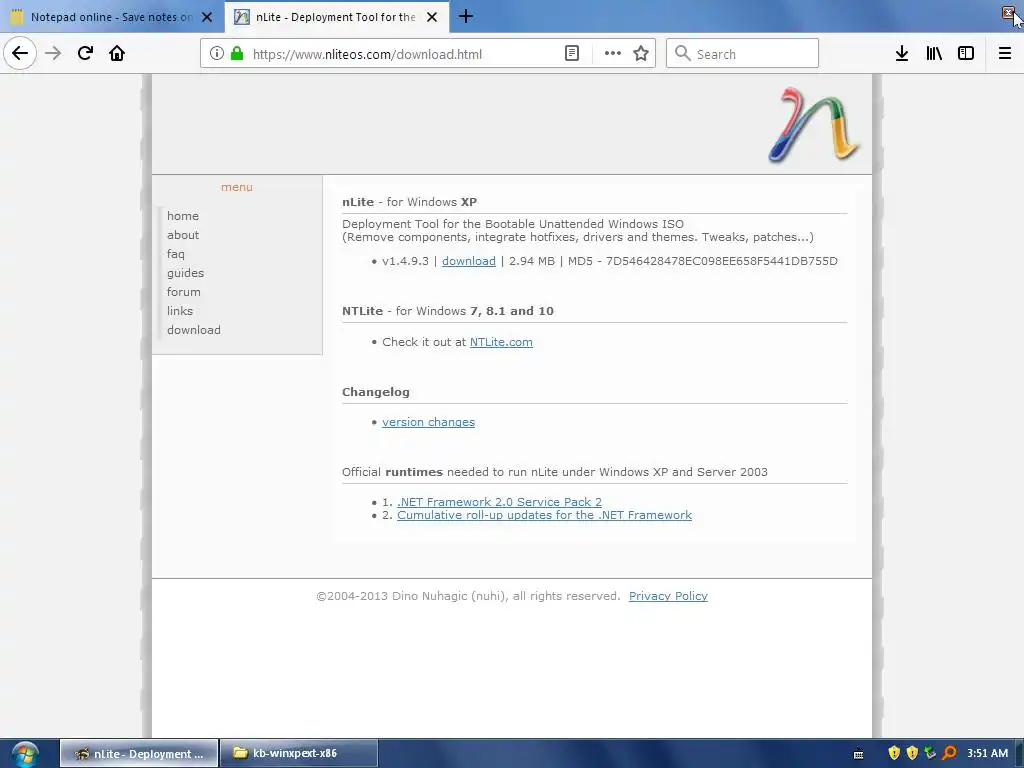Close the nLite Deployment Tool tab

(x=432, y=17)
